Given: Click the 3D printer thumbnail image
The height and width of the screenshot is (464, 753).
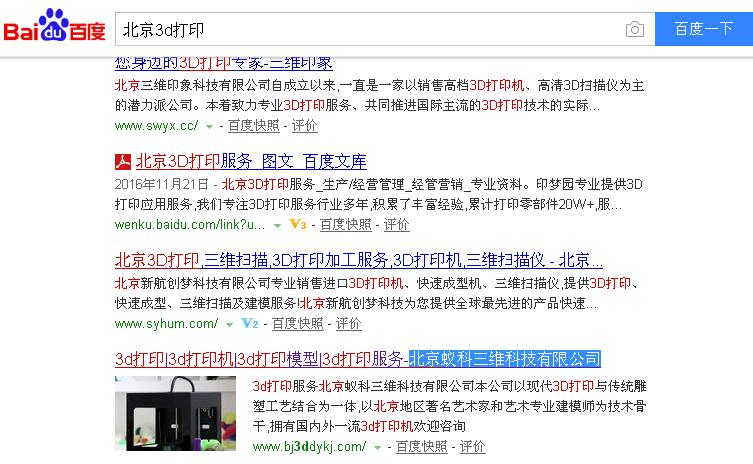Looking at the screenshot, I should click(175, 413).
